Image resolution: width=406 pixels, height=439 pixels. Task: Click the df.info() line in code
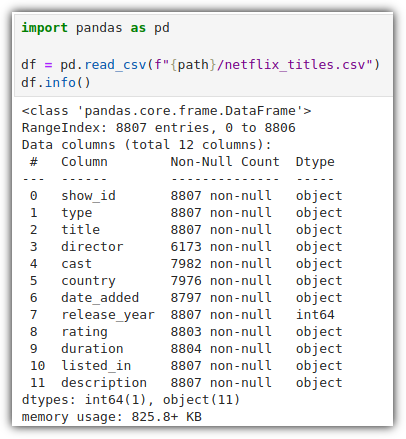click(56, 82)
